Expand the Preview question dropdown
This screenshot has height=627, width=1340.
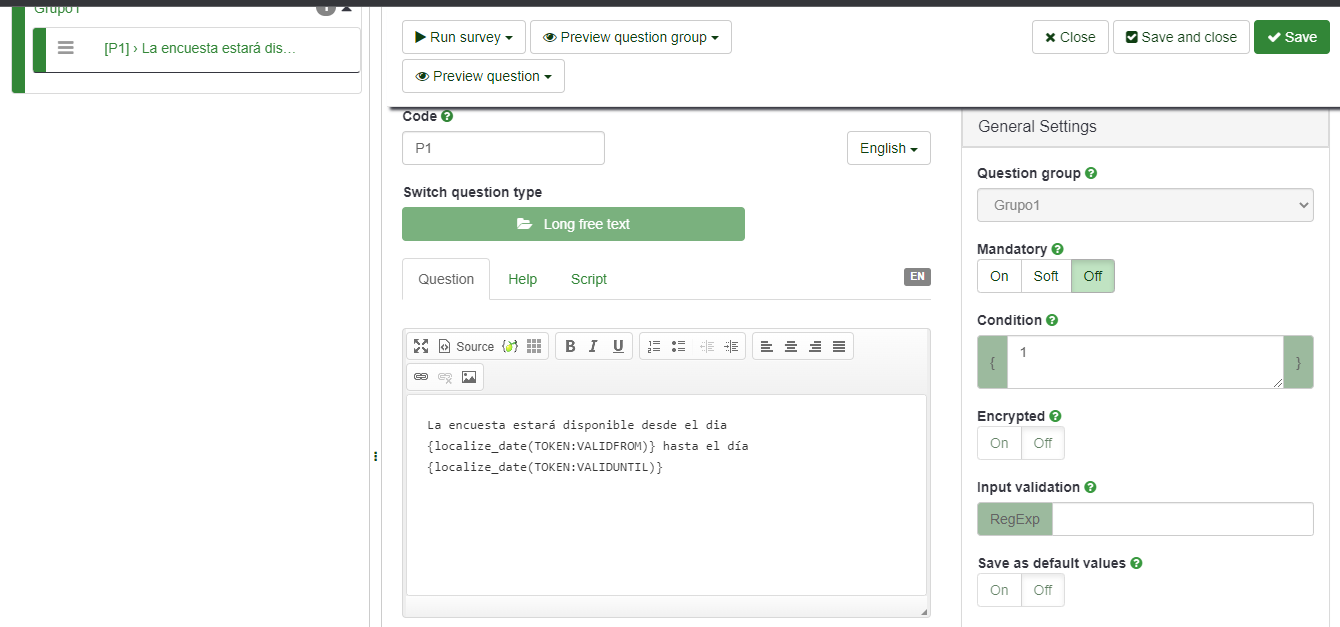click(x=483, y=76)
